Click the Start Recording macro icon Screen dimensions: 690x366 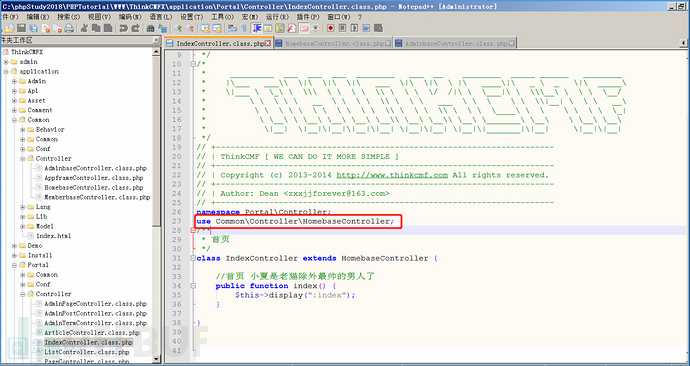(x=330, y=28)
